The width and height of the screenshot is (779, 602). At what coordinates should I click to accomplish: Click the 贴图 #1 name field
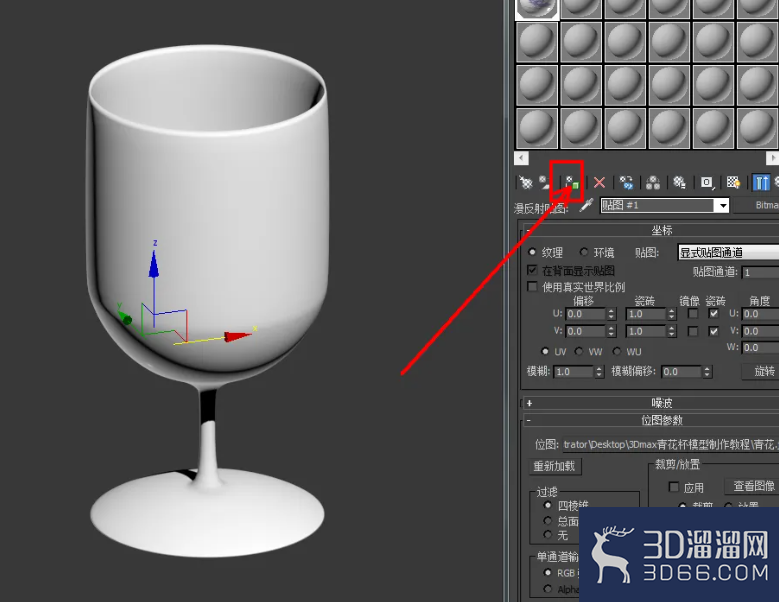(657, 206)
